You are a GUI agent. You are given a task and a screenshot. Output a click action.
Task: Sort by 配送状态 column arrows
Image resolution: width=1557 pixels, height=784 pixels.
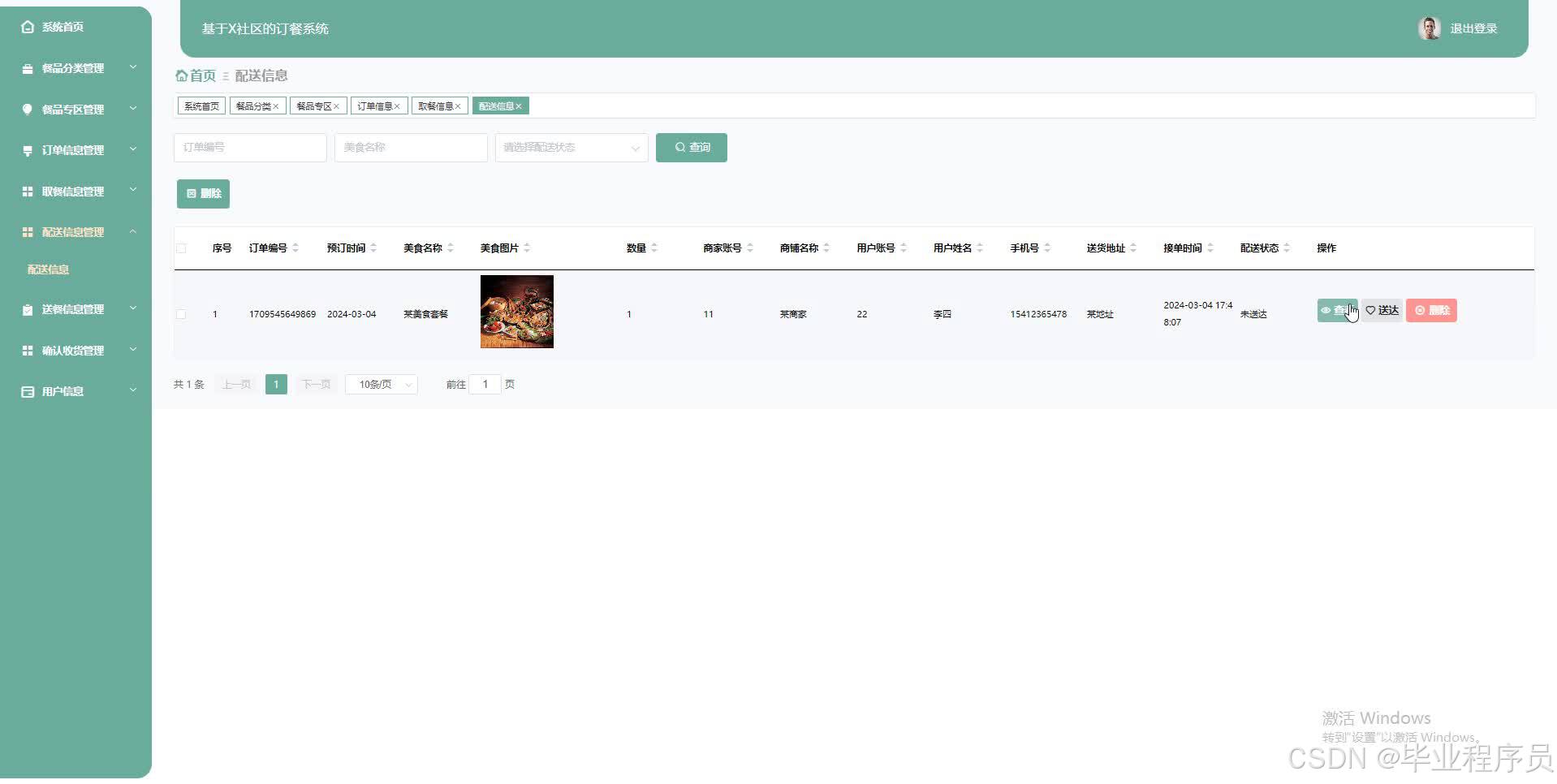coord(1287,248)
